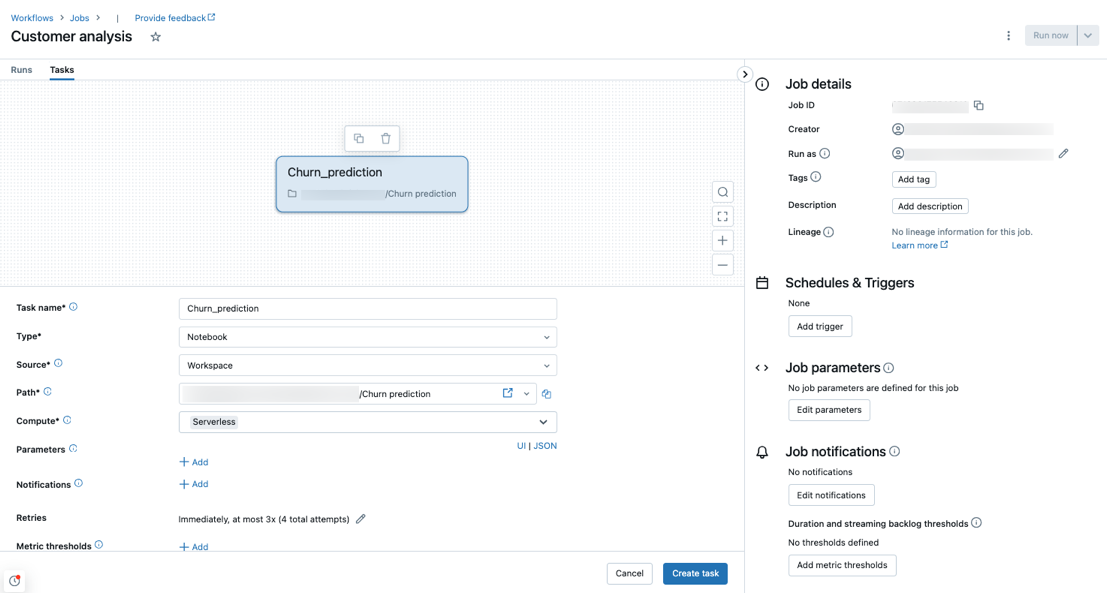Screen dimensions: 1107x593
Task: Switch to the Runs tab
Action: point(21,70)
